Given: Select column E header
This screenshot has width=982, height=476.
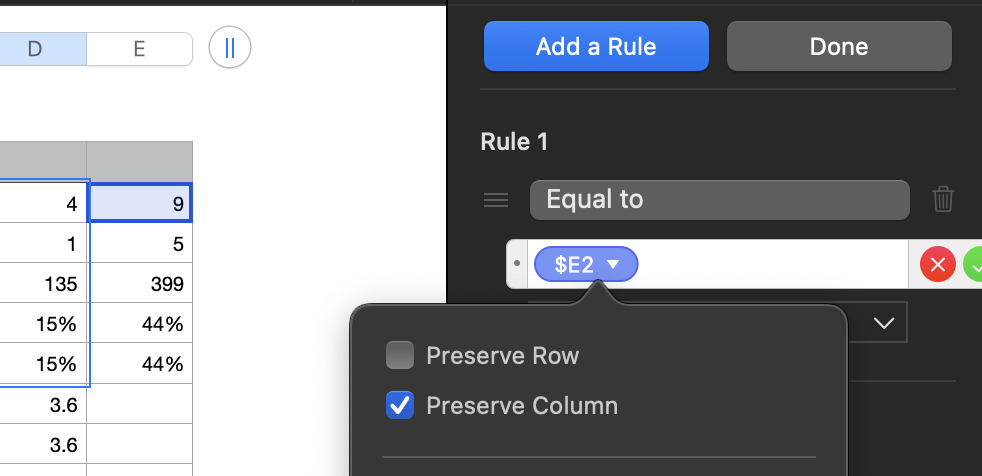Looking at the screenshot, I should (x=139, y=49).
